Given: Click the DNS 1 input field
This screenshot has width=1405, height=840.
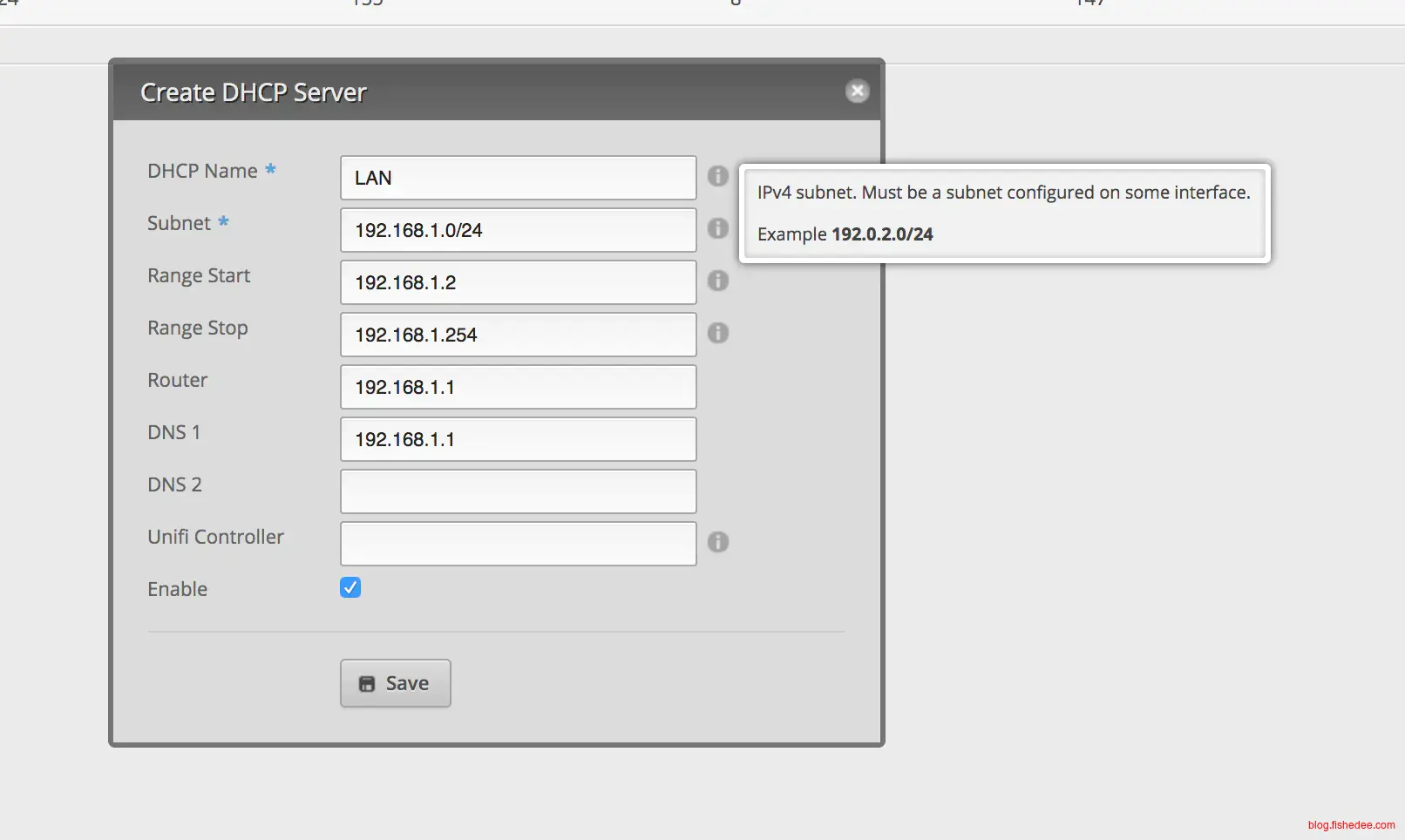Looking at the screenshot, I should tap(518, 439).
